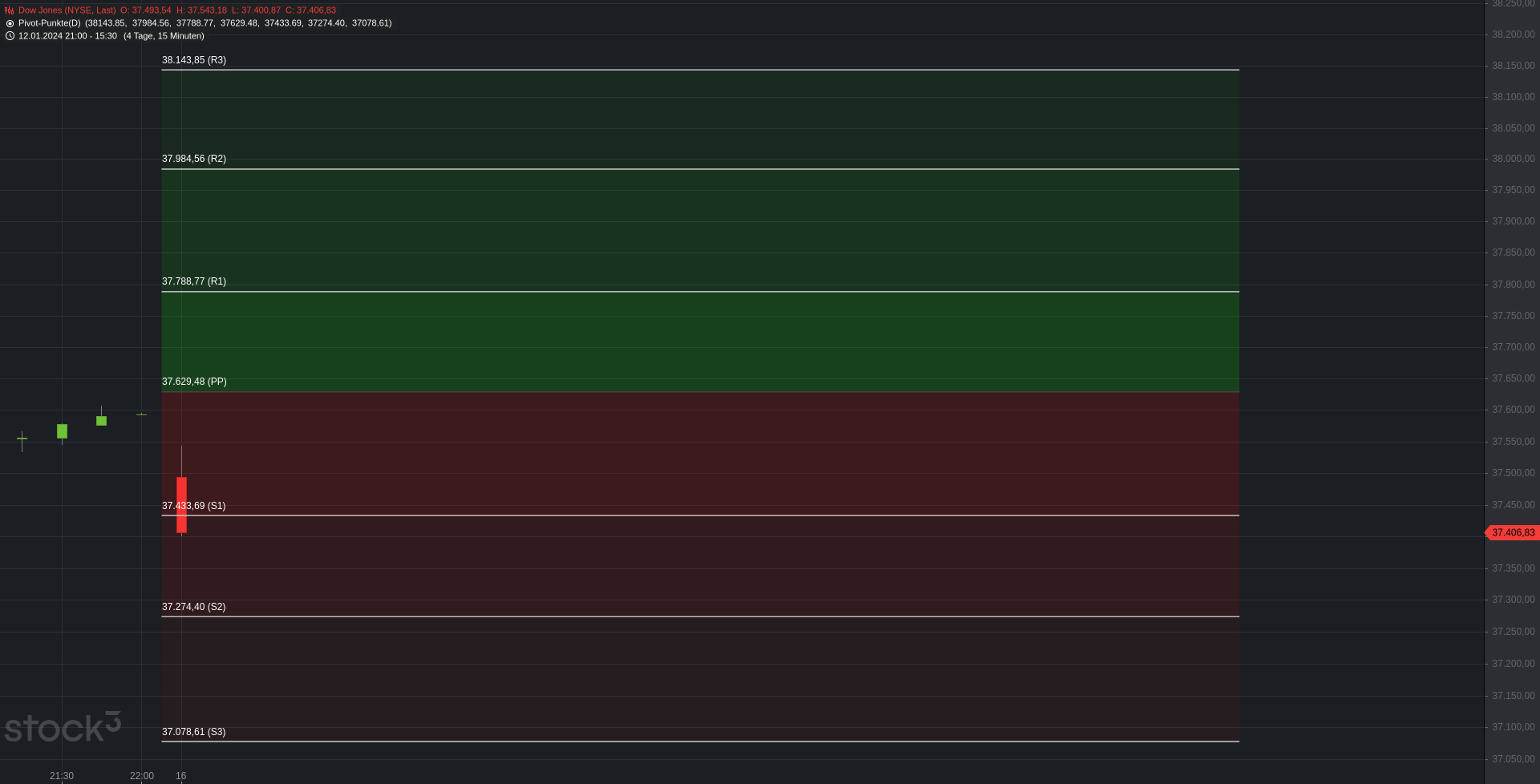Select the green candle near 21:30
This screenshot has width=1540, height=784.
tap(62, 431)
